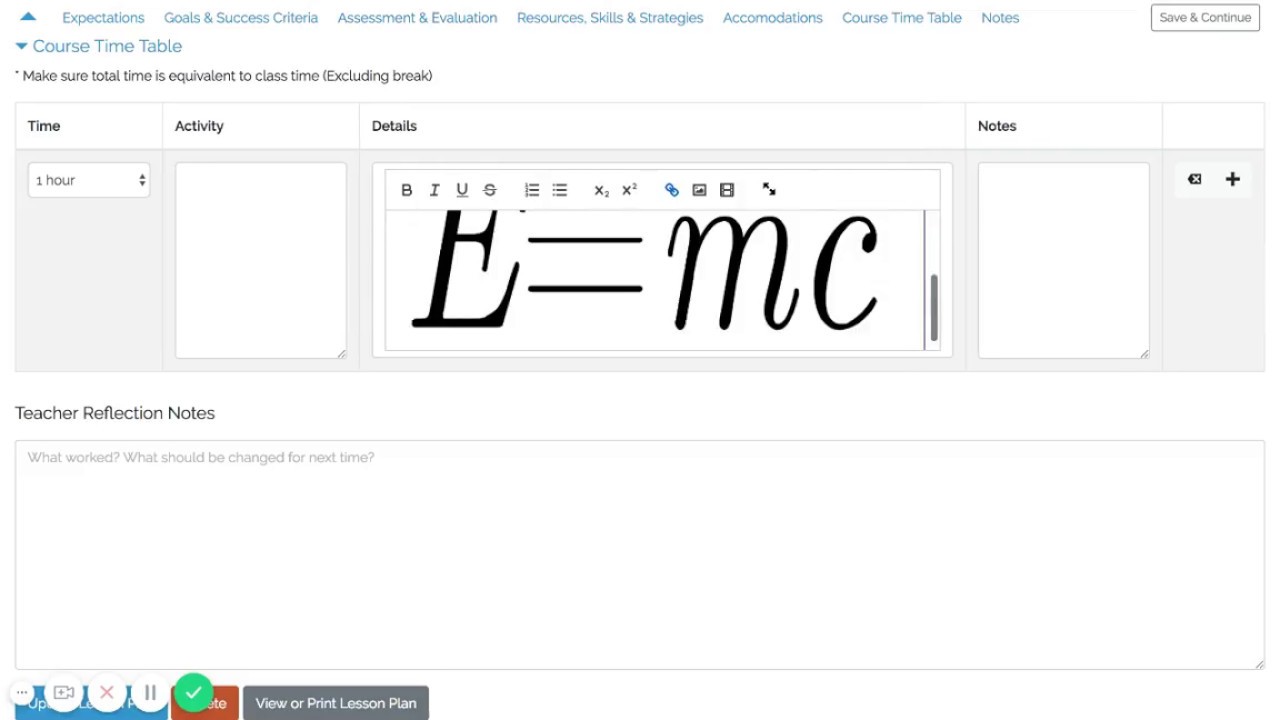Collapse the Course Time Table section
The image size is (1280, 720).
click(99, 46)
